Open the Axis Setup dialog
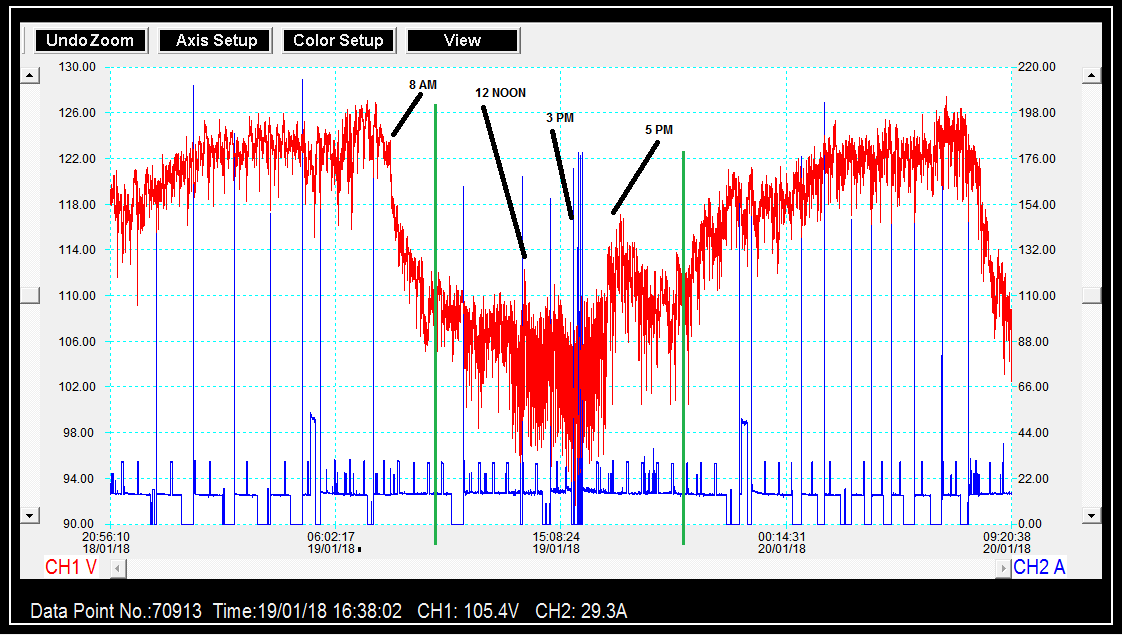The height and width of the screenshot is (635, 1122). click(x=216, y=41)
